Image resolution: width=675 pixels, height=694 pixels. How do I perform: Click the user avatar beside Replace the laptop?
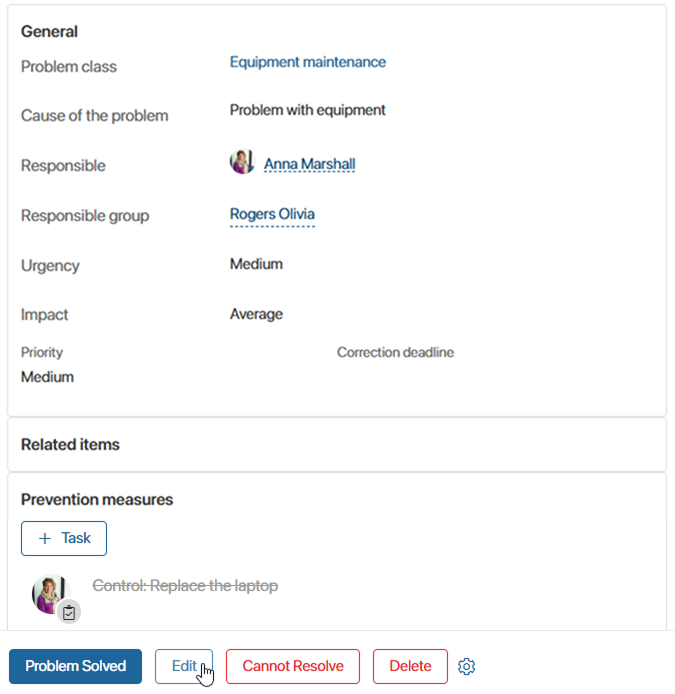51,594
